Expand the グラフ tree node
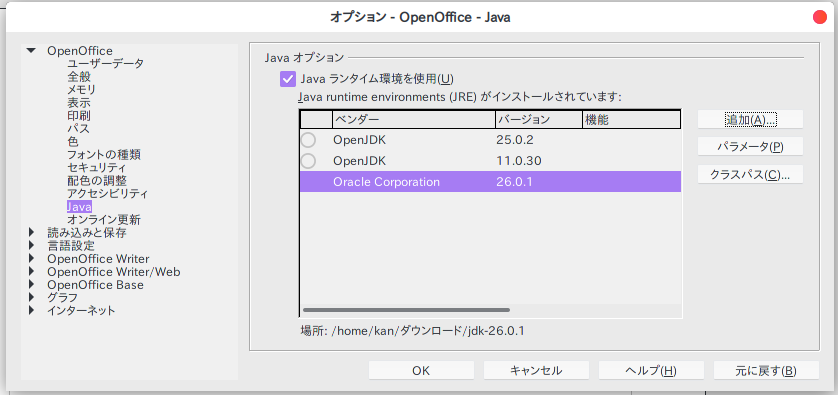 [x=31, y=298]
